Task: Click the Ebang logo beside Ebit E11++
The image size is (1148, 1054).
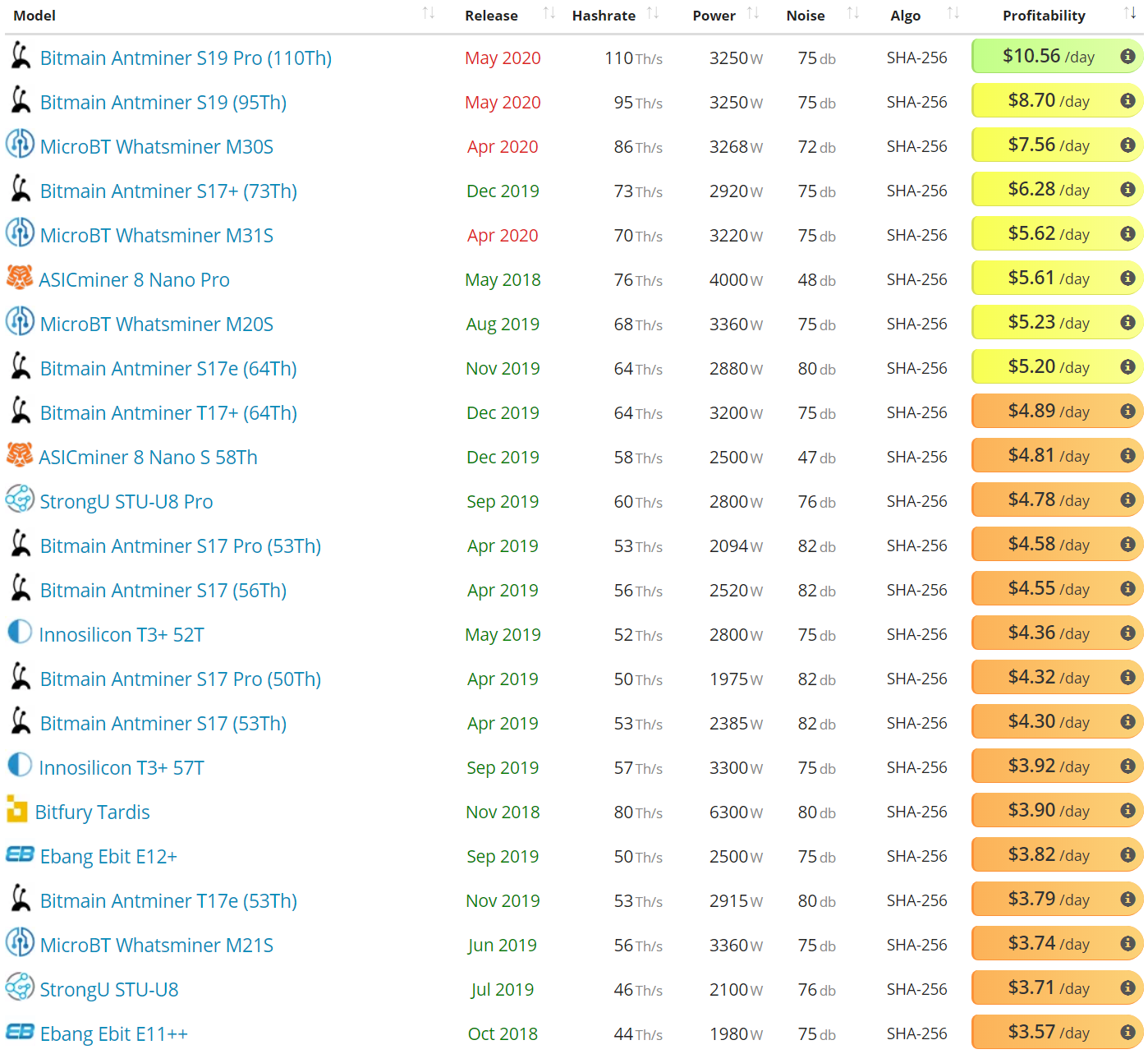Action: [21, 1032]
